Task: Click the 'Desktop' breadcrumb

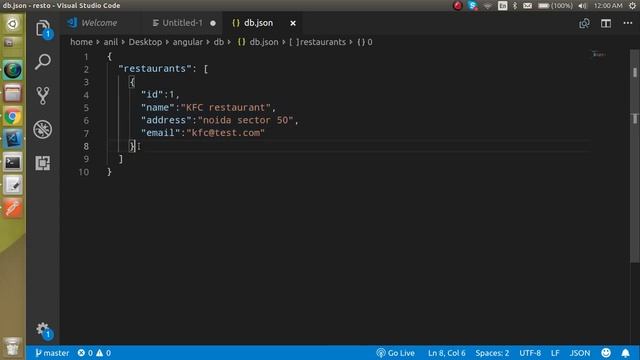Action: coord(145,42)
